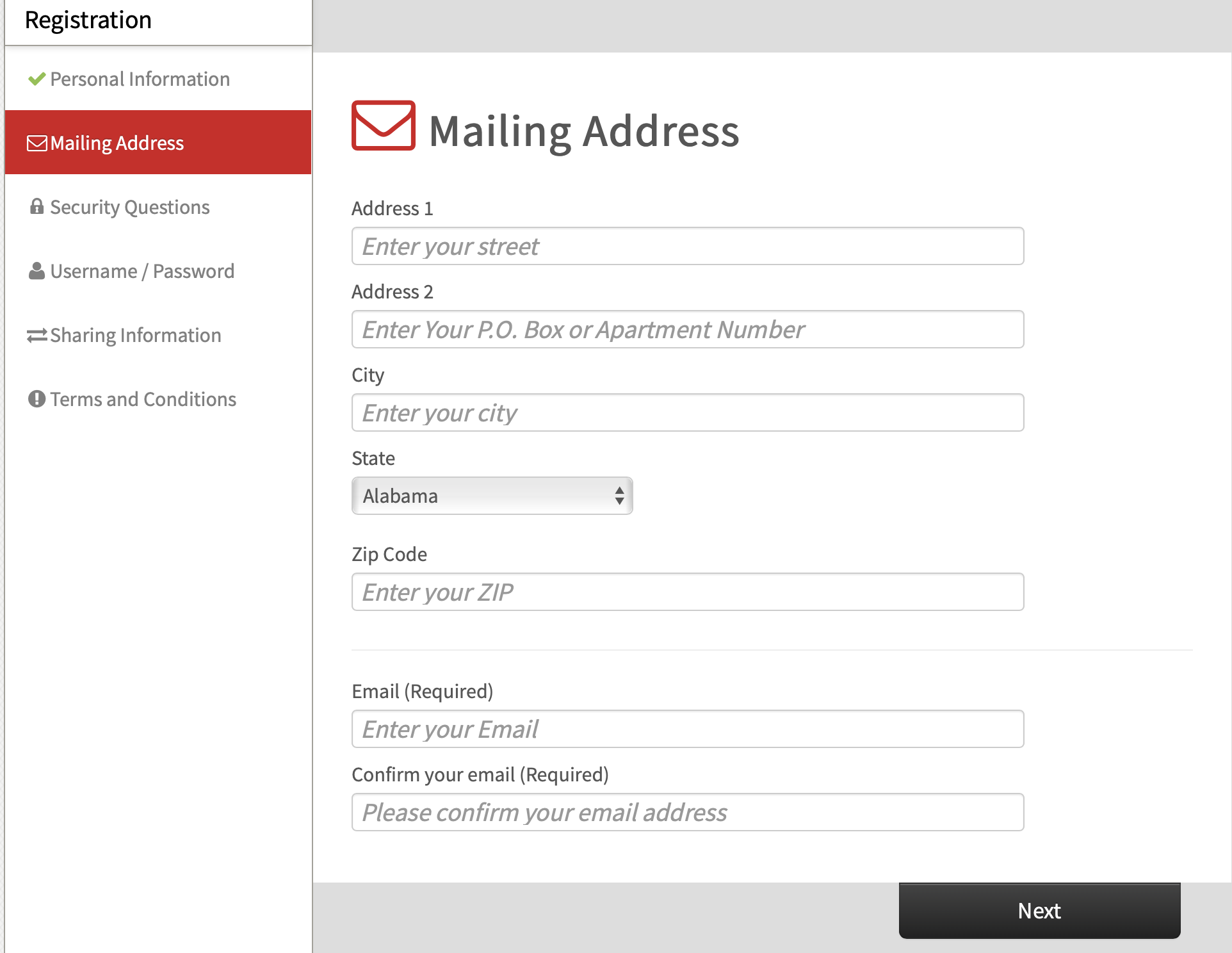Click the Address 1 street field

pyautogui.click(x=687, y=246)
